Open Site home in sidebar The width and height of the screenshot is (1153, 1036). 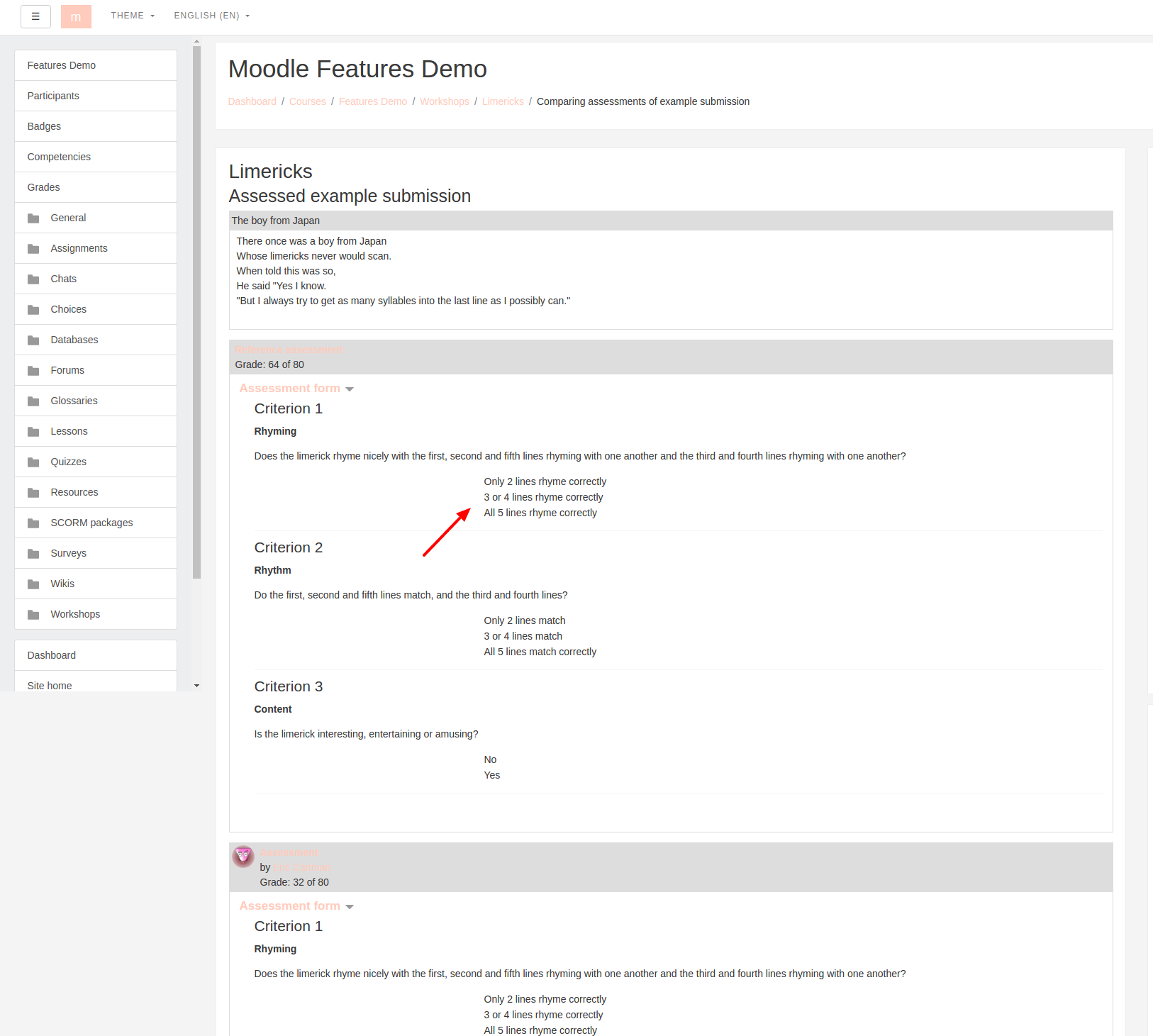[x=96, y=682]
